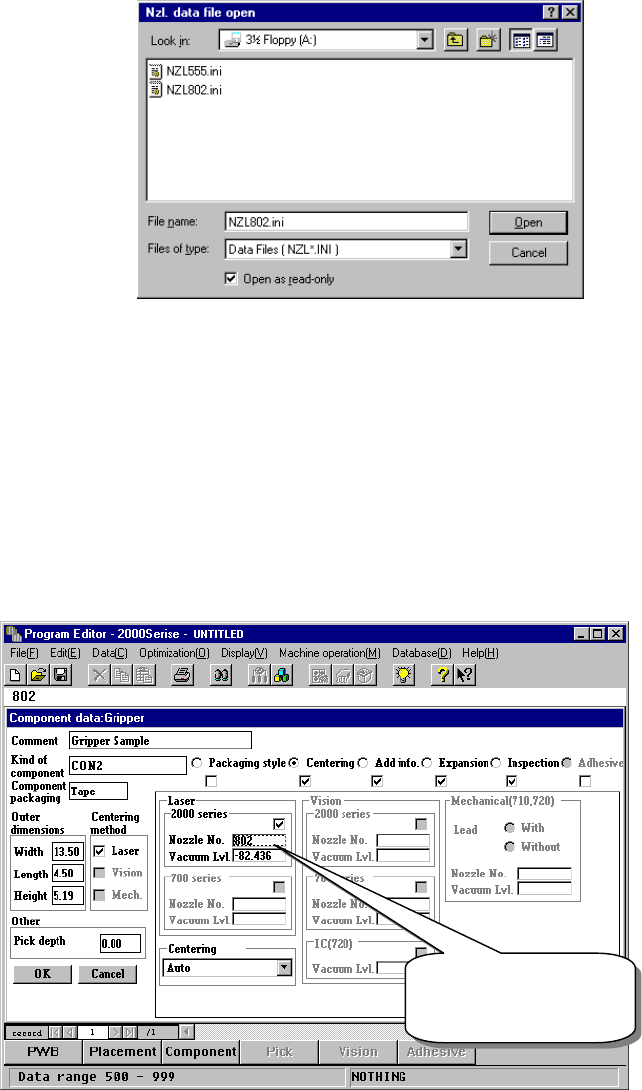Viewport: 642px width, 1090px height.
Task: Open the Edit(E) menu
Action: coord(65,653)
